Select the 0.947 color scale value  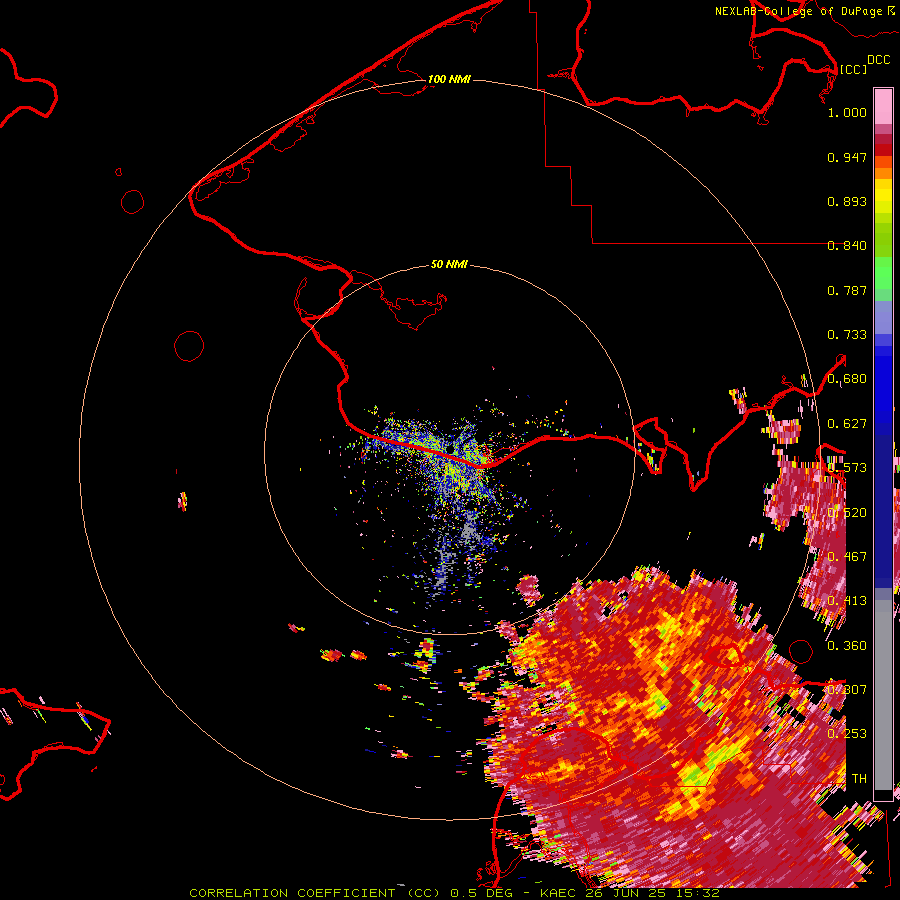[847, 157]
